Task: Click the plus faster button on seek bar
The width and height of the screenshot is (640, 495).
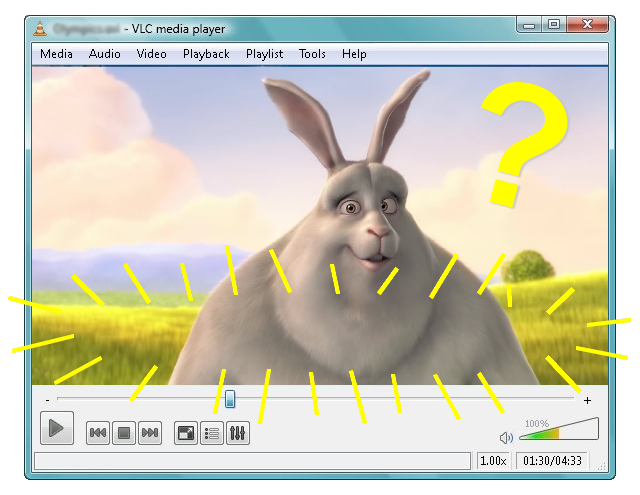Action: (587, 400)
